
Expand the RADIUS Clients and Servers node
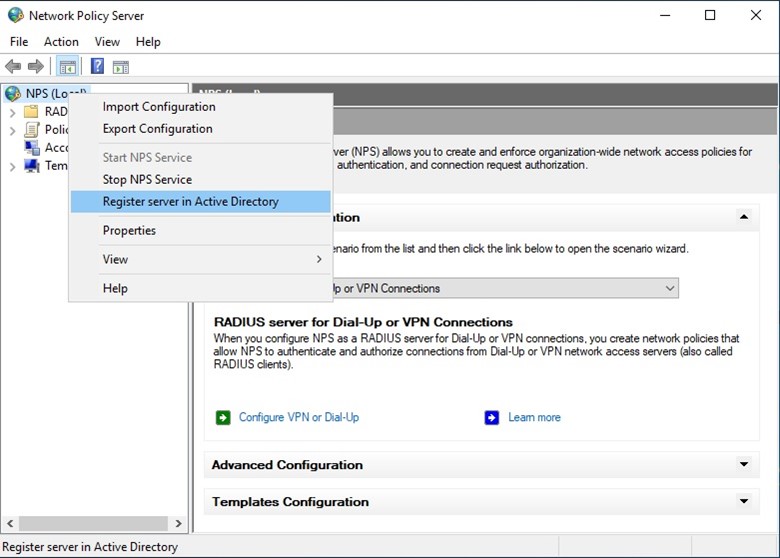tap(12, 113)
